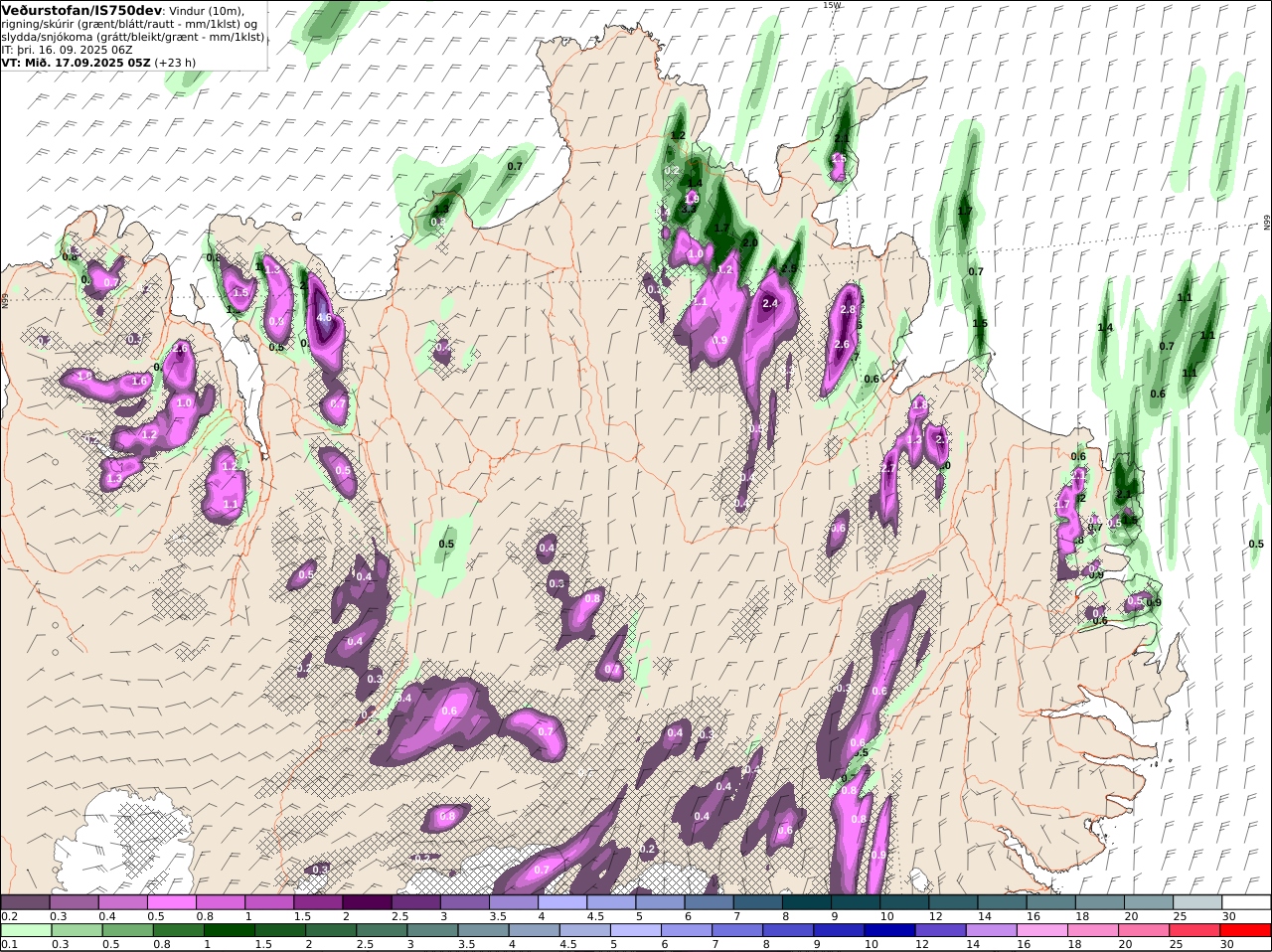The height and width of the screenshot is (952, 1272).
Task: Pick the white swatch ending top legend
Action: click(1247, 902)
